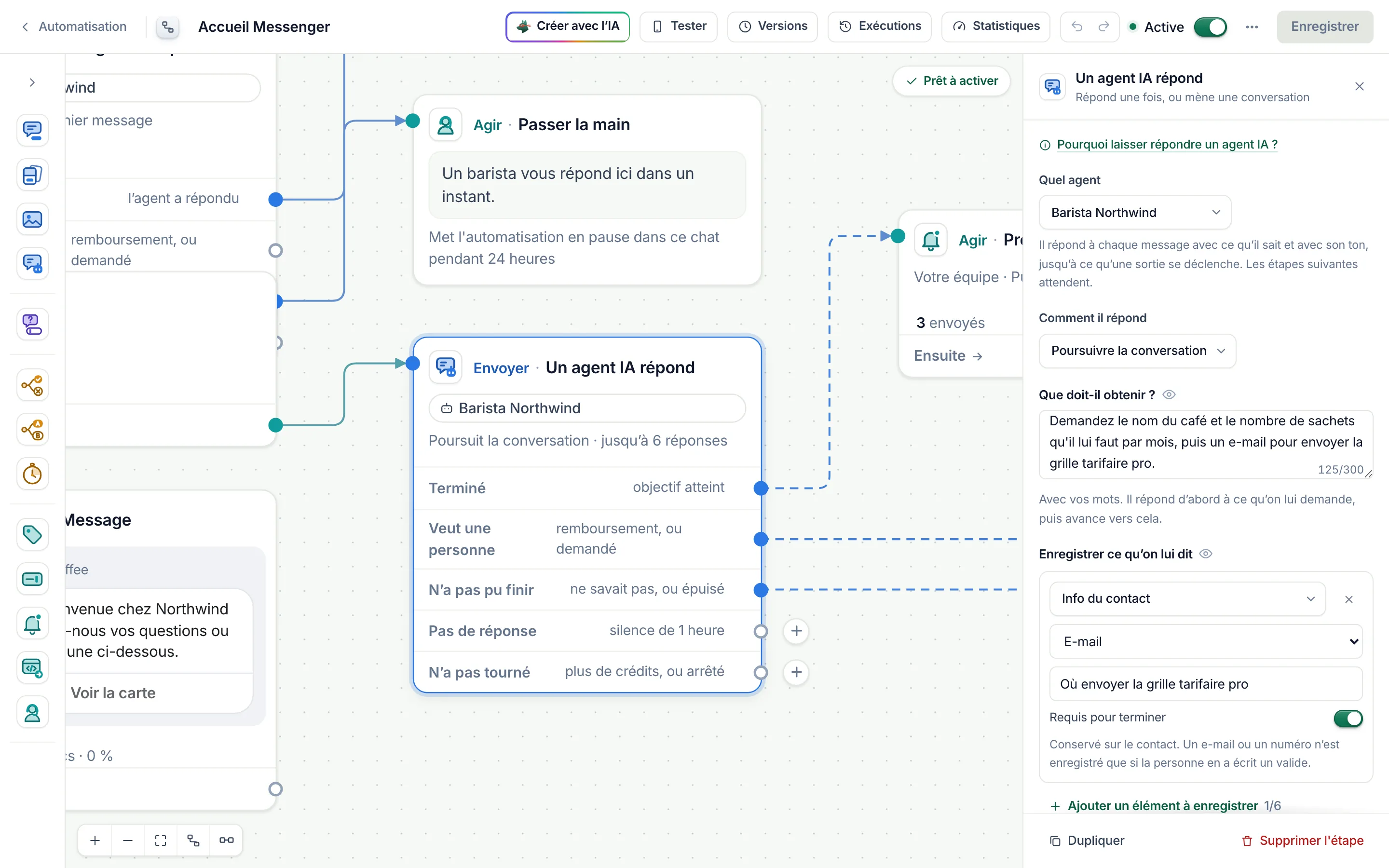Click Dupliquer to duplicate the step
The width and height of the screenshot is (1389, 868).
(x=1087, y=841)
